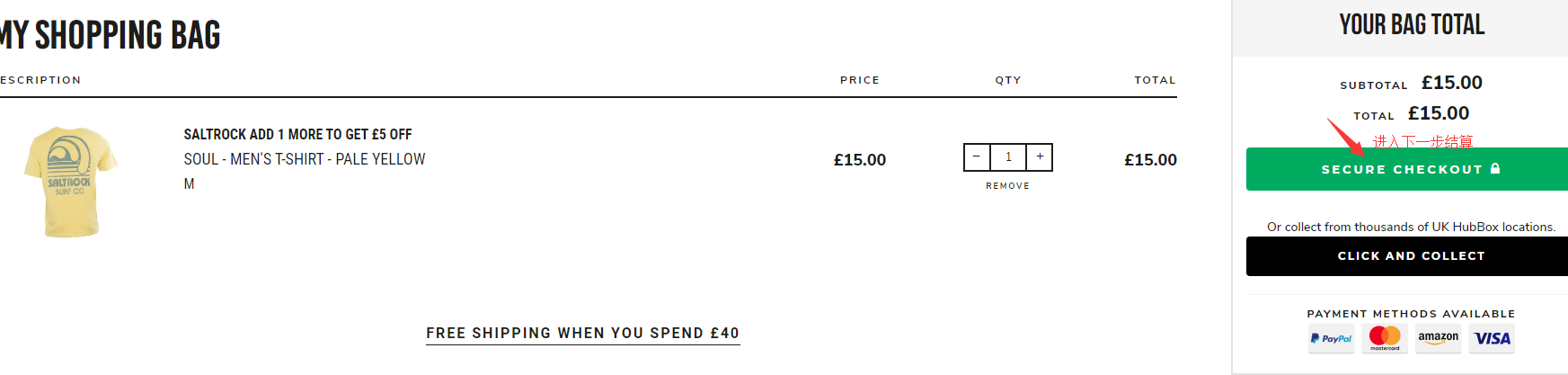Click the My Shopping Bag heading

click(x=111, y=36)
